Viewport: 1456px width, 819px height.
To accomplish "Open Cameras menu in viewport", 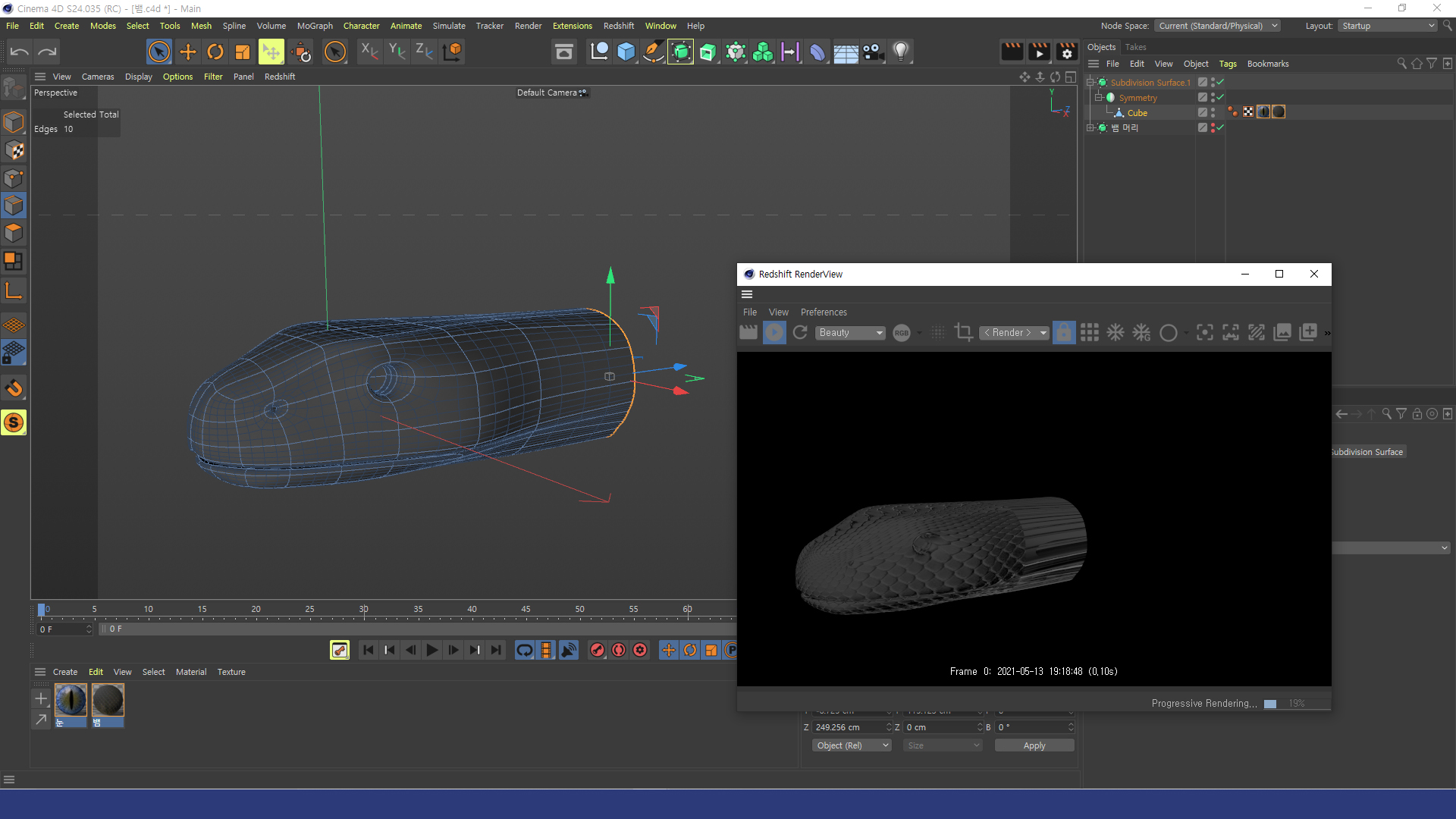I will (98, 77).
